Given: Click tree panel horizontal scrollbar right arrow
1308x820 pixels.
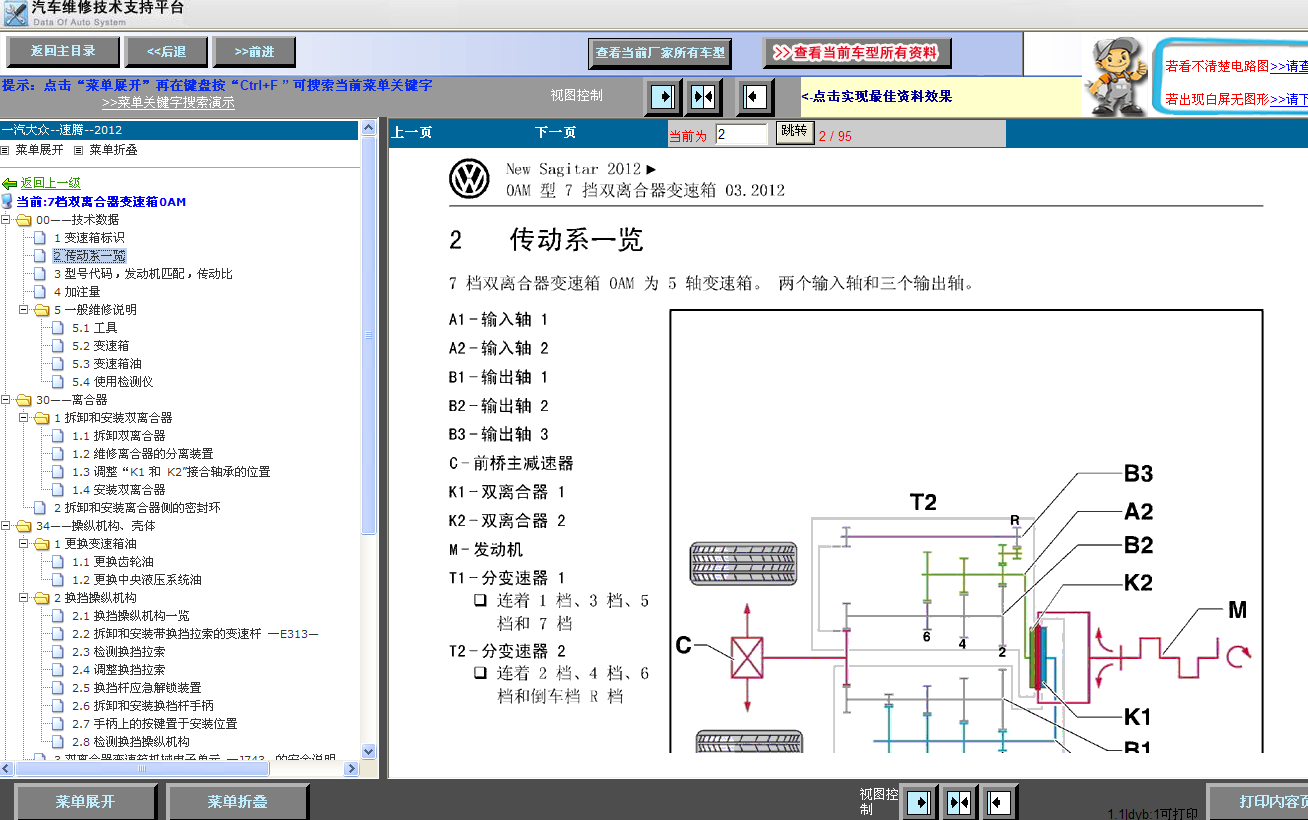Looking at the screenshot, I should coord(352,768).
